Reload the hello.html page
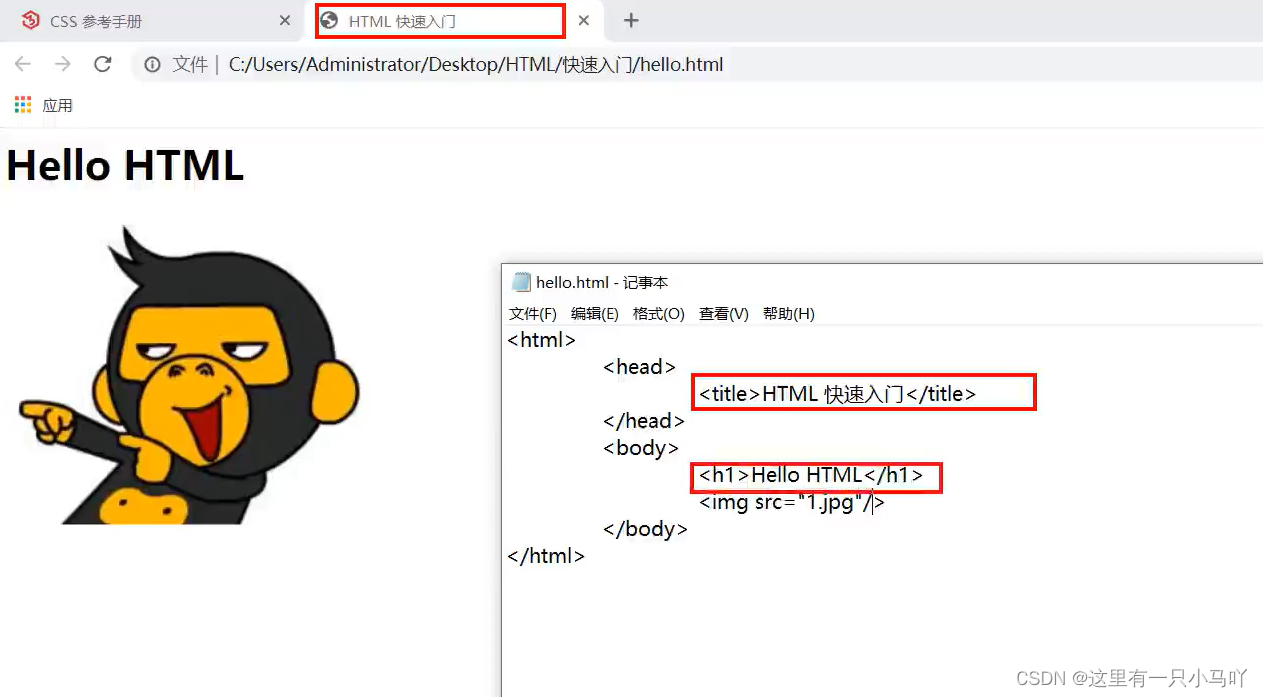 click(x=102, y=64)
